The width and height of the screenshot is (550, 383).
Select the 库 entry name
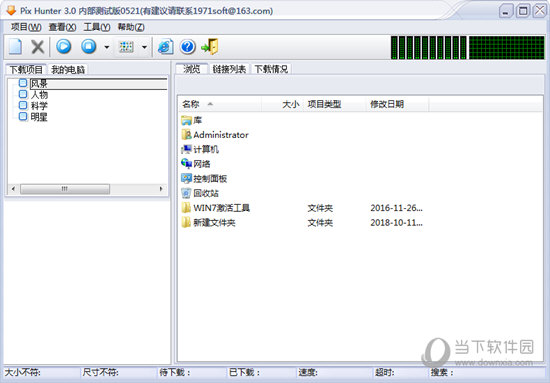point(198,120)
